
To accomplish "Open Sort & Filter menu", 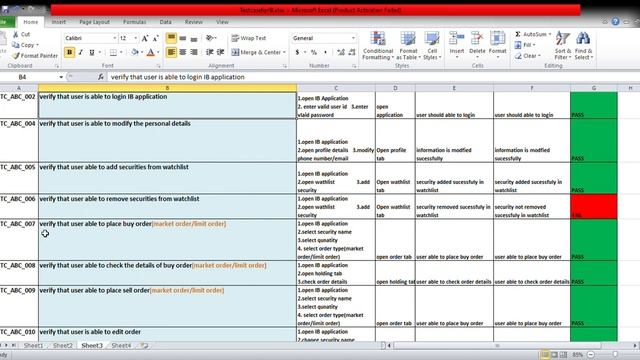I will (x=563, y=46).
